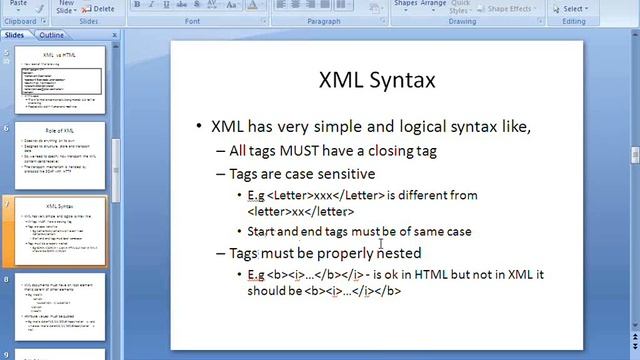The width and height of the screenshot is (640, 360).
Task: Open the Select dropdown in Editing
Action: pyautogui.click(x=571, y=9)
